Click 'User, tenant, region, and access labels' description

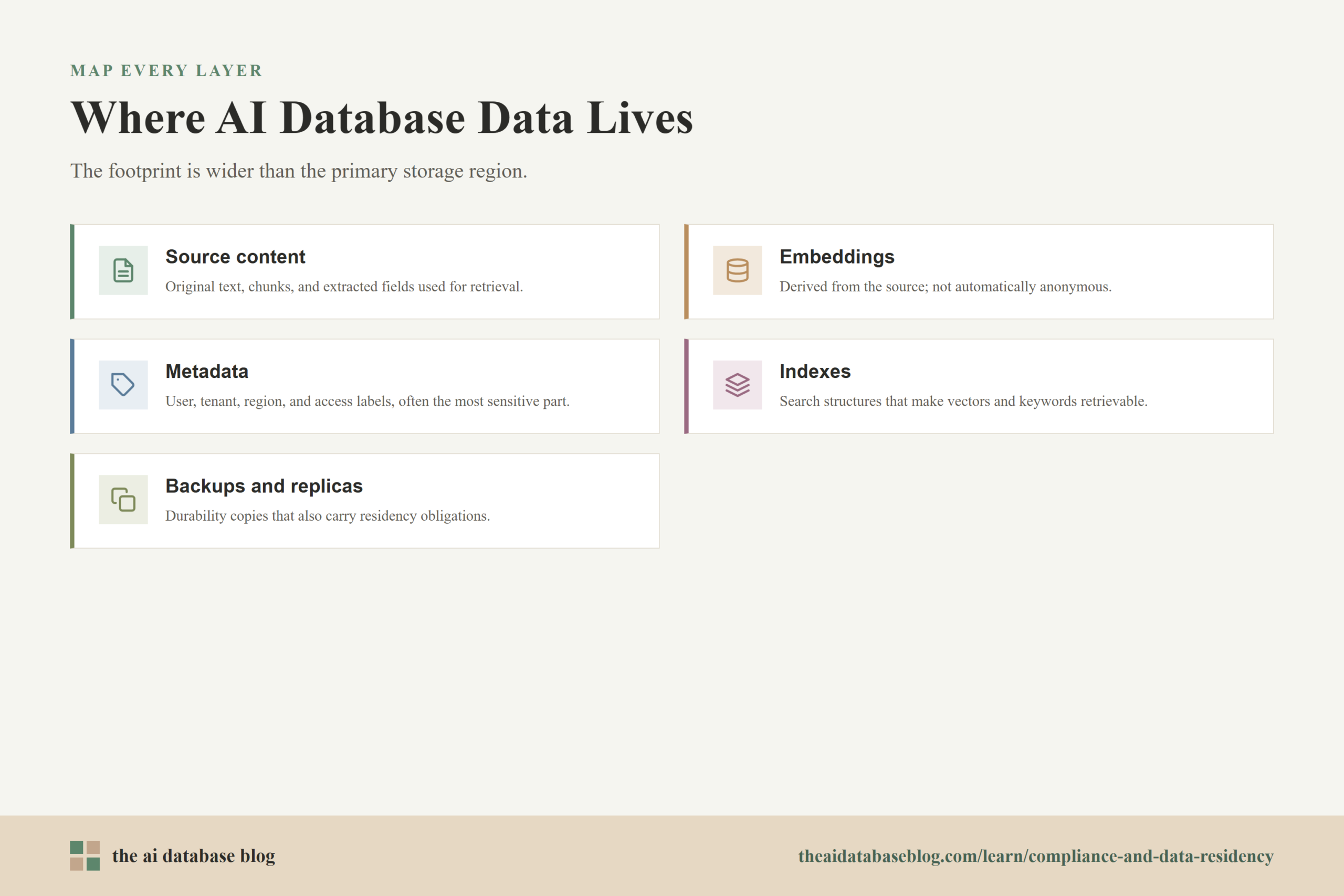[x=367, y=401]
